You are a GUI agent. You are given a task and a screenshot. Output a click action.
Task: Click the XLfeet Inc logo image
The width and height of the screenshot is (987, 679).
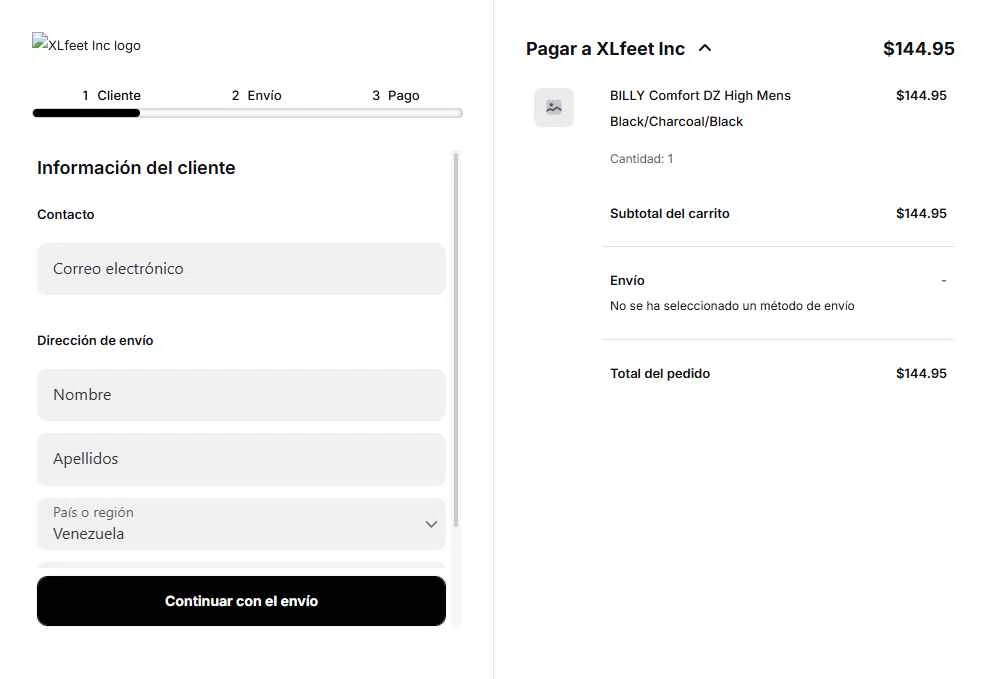coord(86,45)
